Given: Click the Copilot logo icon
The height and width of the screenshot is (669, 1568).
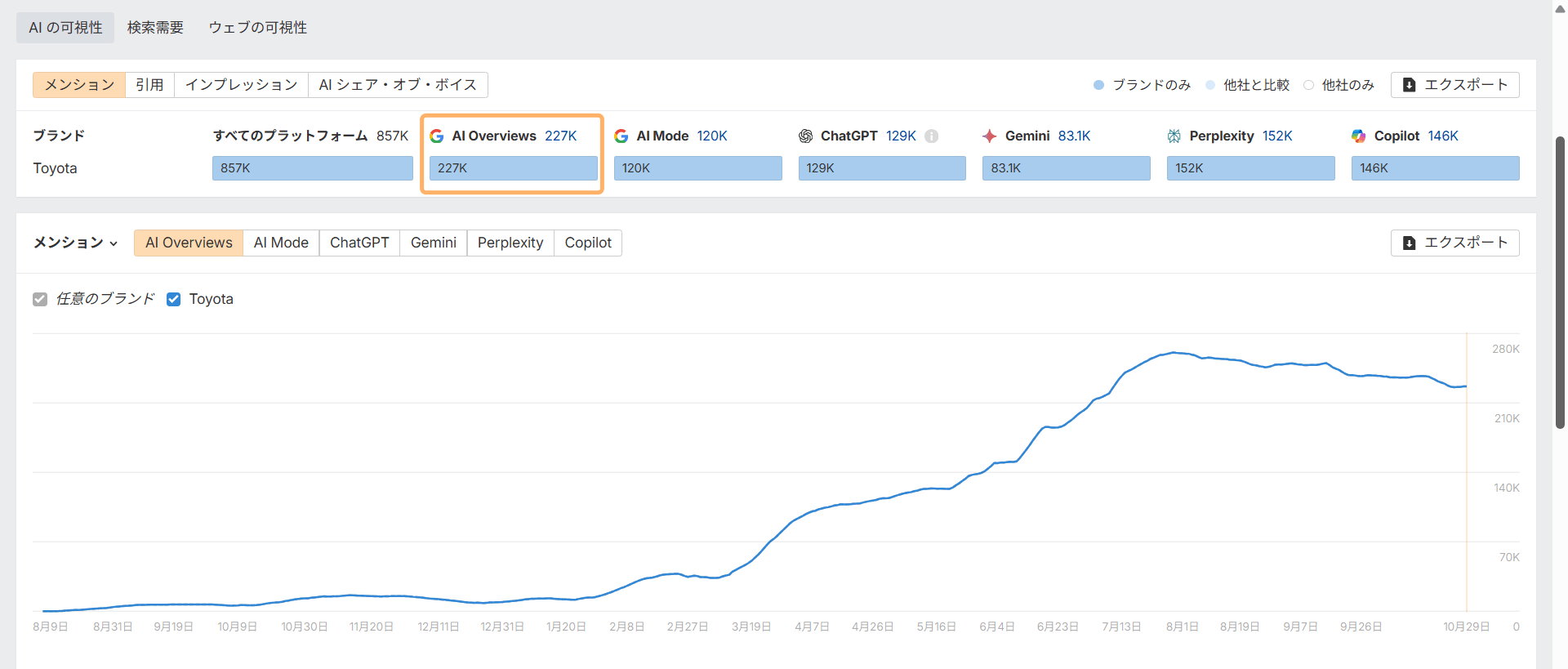Looking at the screenshot, I should 1359,136.
